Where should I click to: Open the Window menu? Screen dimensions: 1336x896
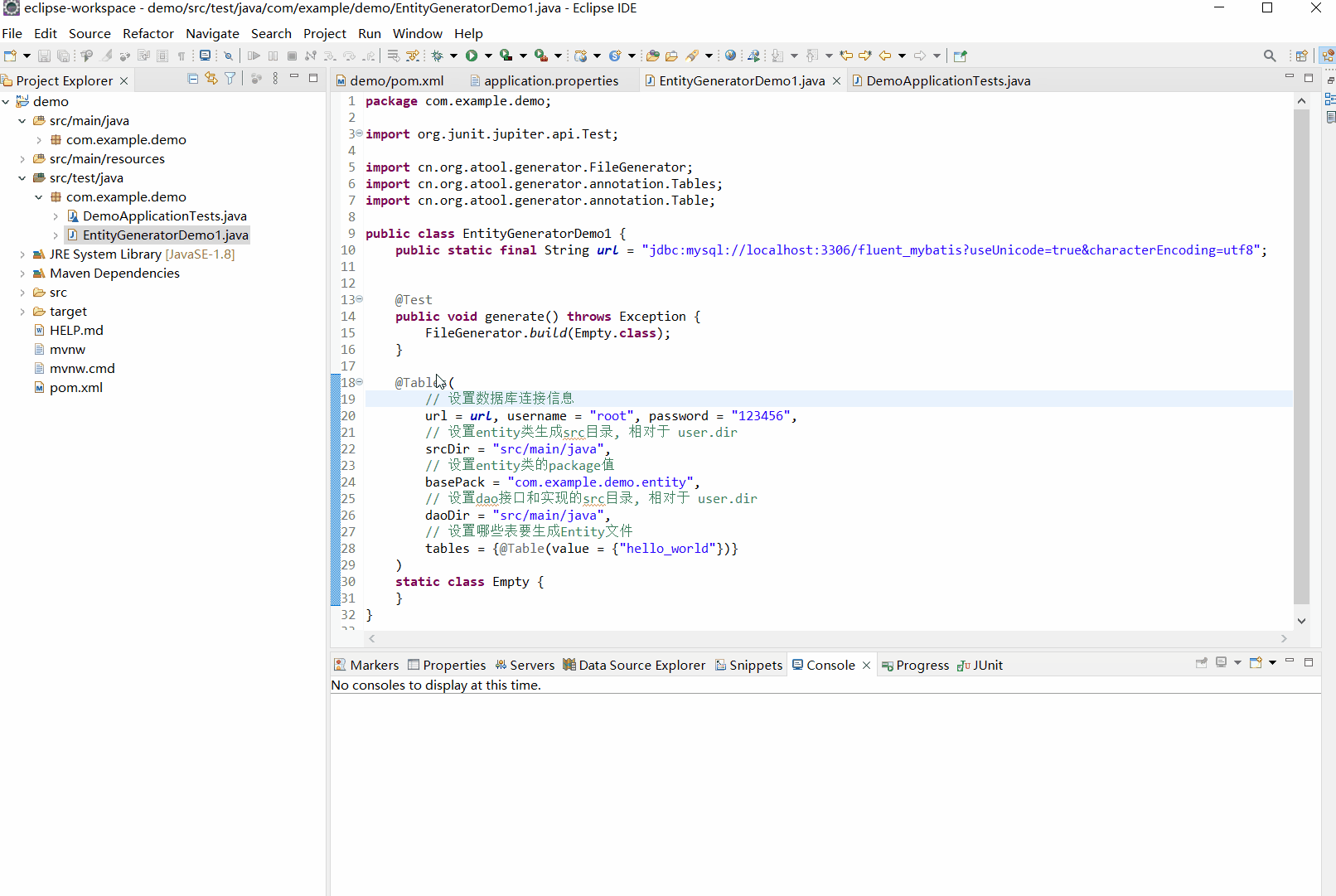417,33
